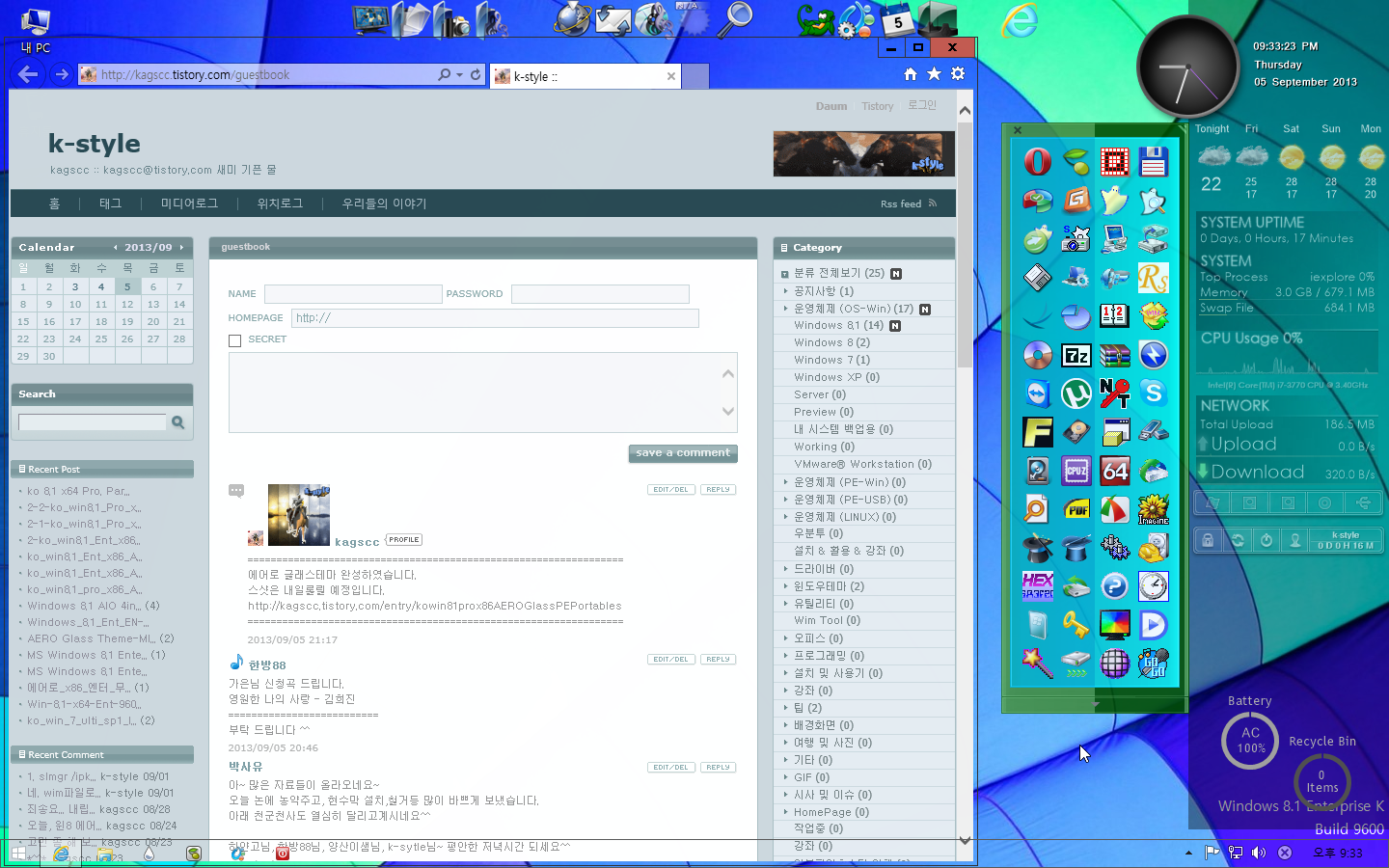Click the NAME input field
Viewport: 1389px width, 868px height.
(353, 294)
